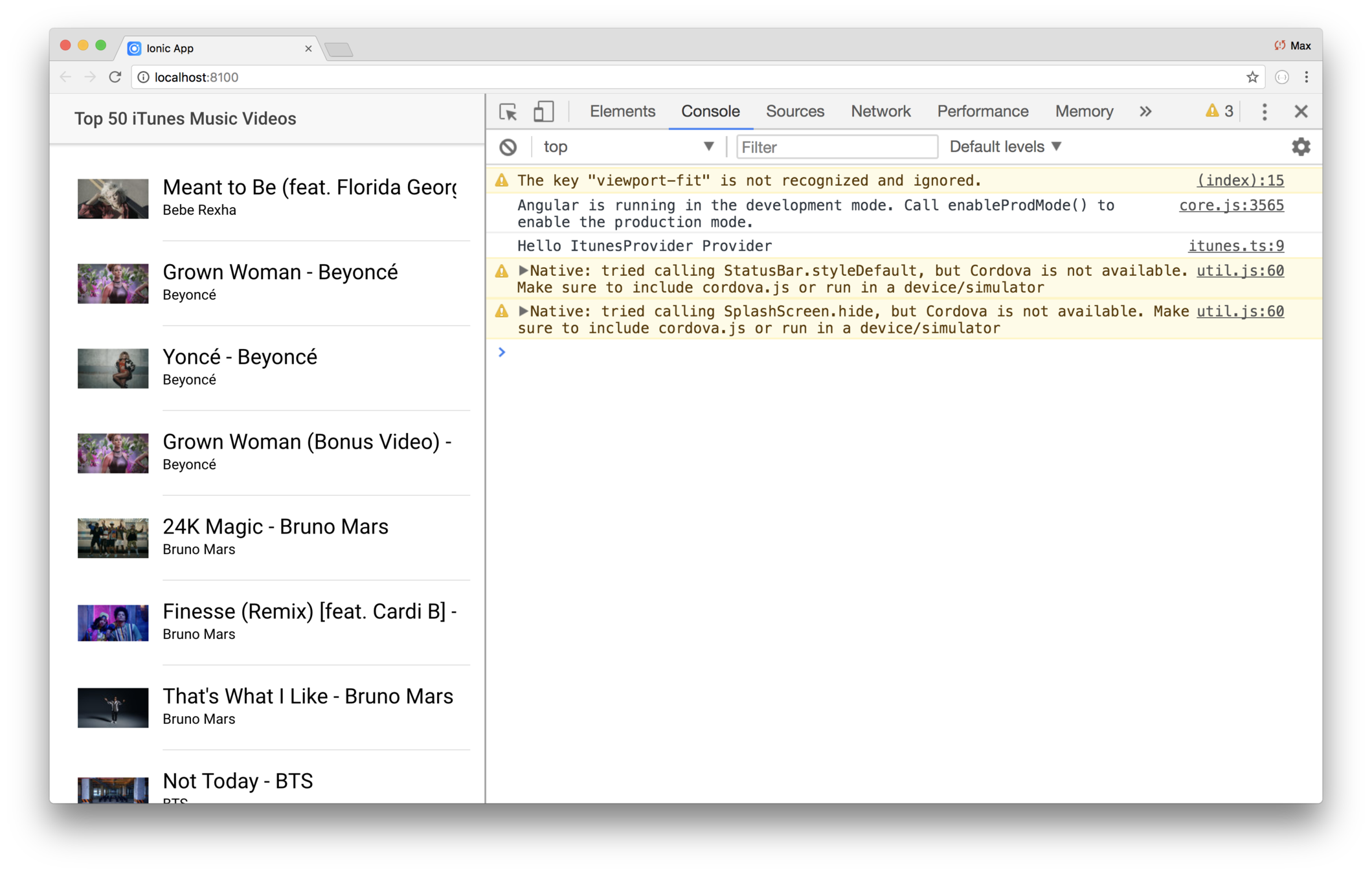Expand the StatusBar.styleDefault warning message

523,271
